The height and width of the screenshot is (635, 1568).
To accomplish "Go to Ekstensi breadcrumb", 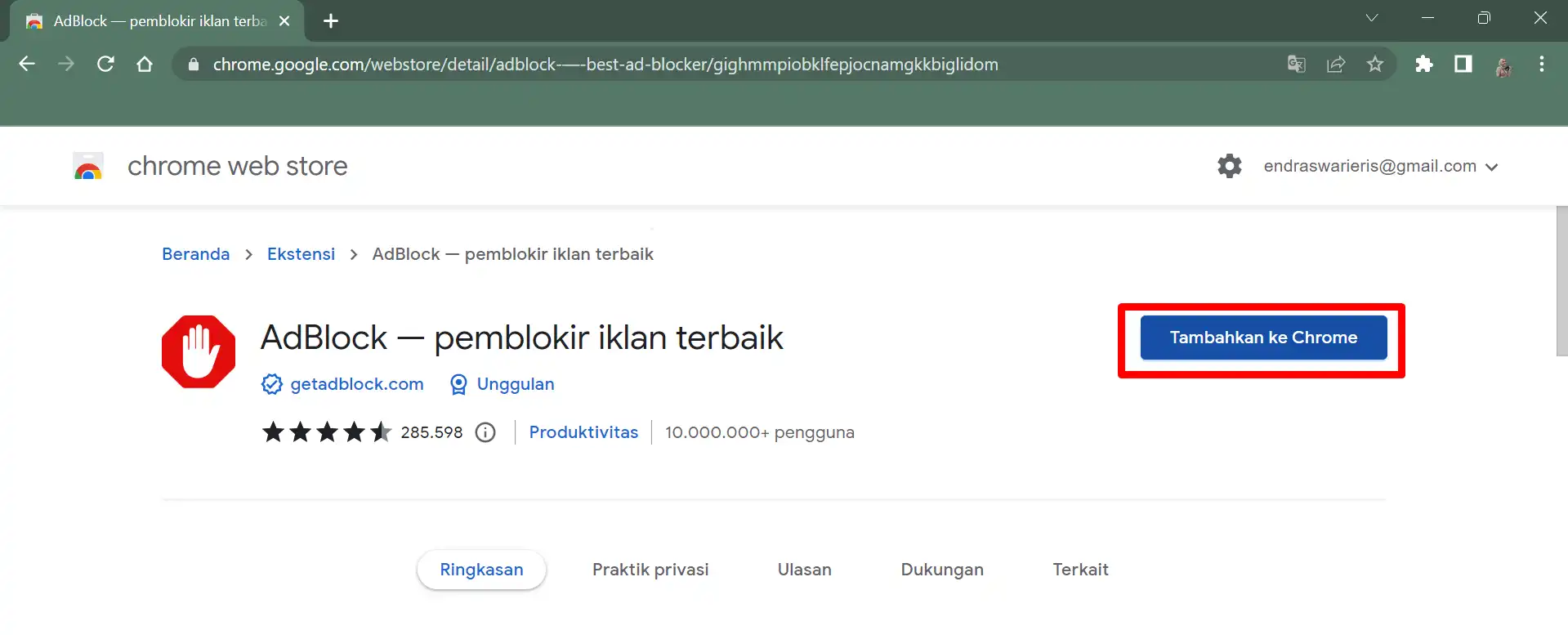I will coord(301,254).
